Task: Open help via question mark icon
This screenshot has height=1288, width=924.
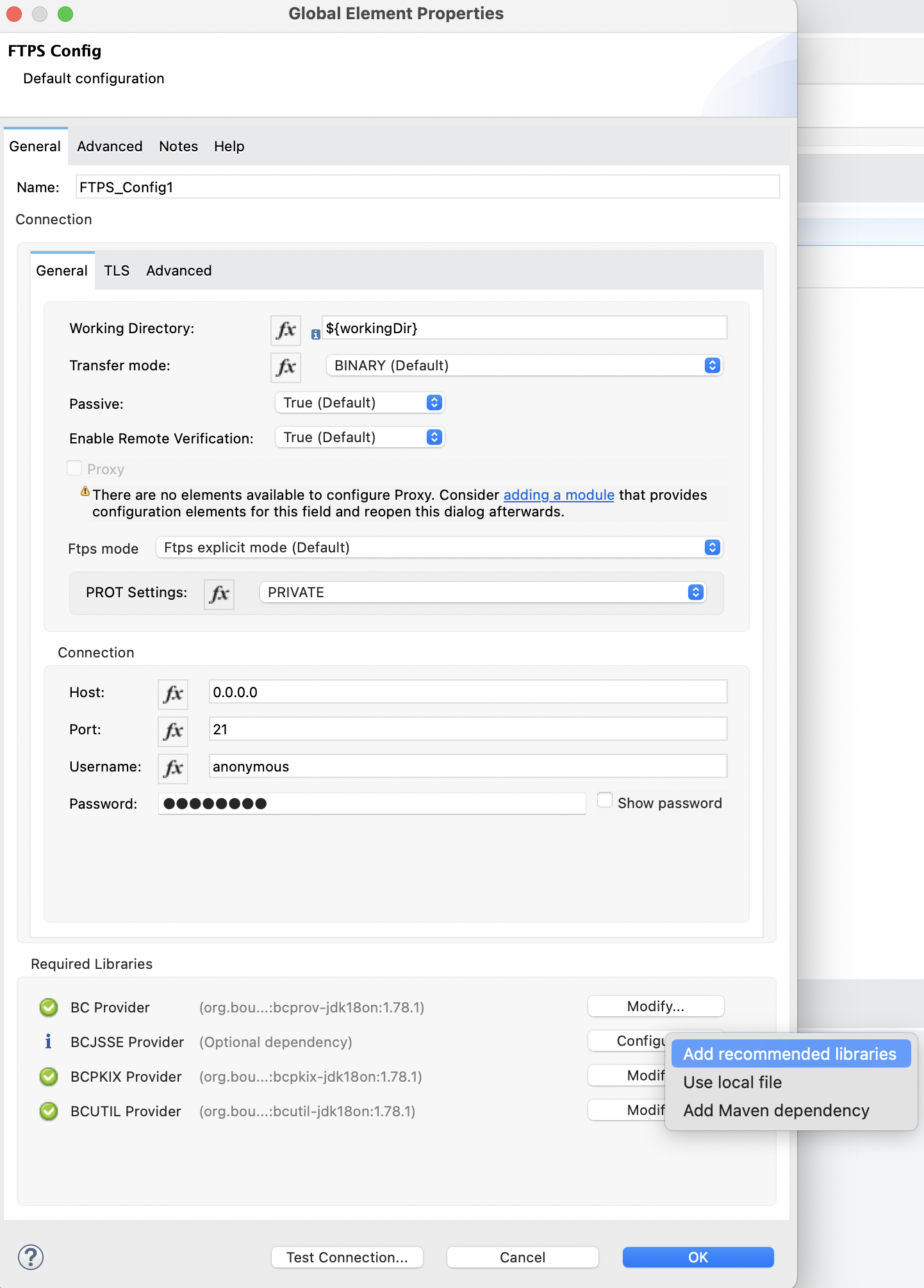Action: pos(31,1257)
